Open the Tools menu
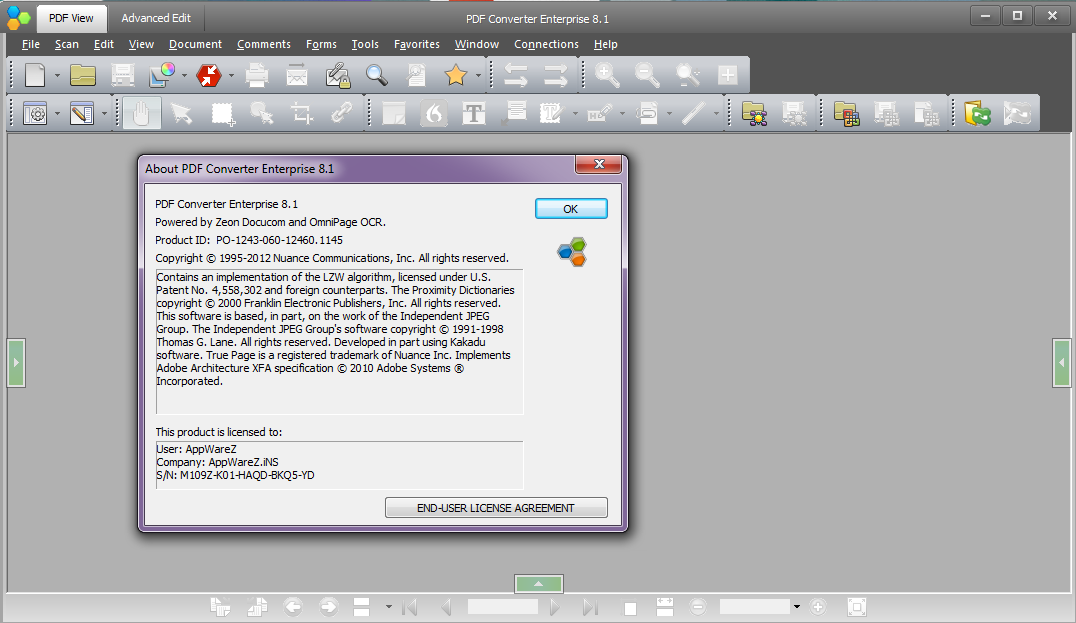The image size is (1076, 623). coord(365,44)
